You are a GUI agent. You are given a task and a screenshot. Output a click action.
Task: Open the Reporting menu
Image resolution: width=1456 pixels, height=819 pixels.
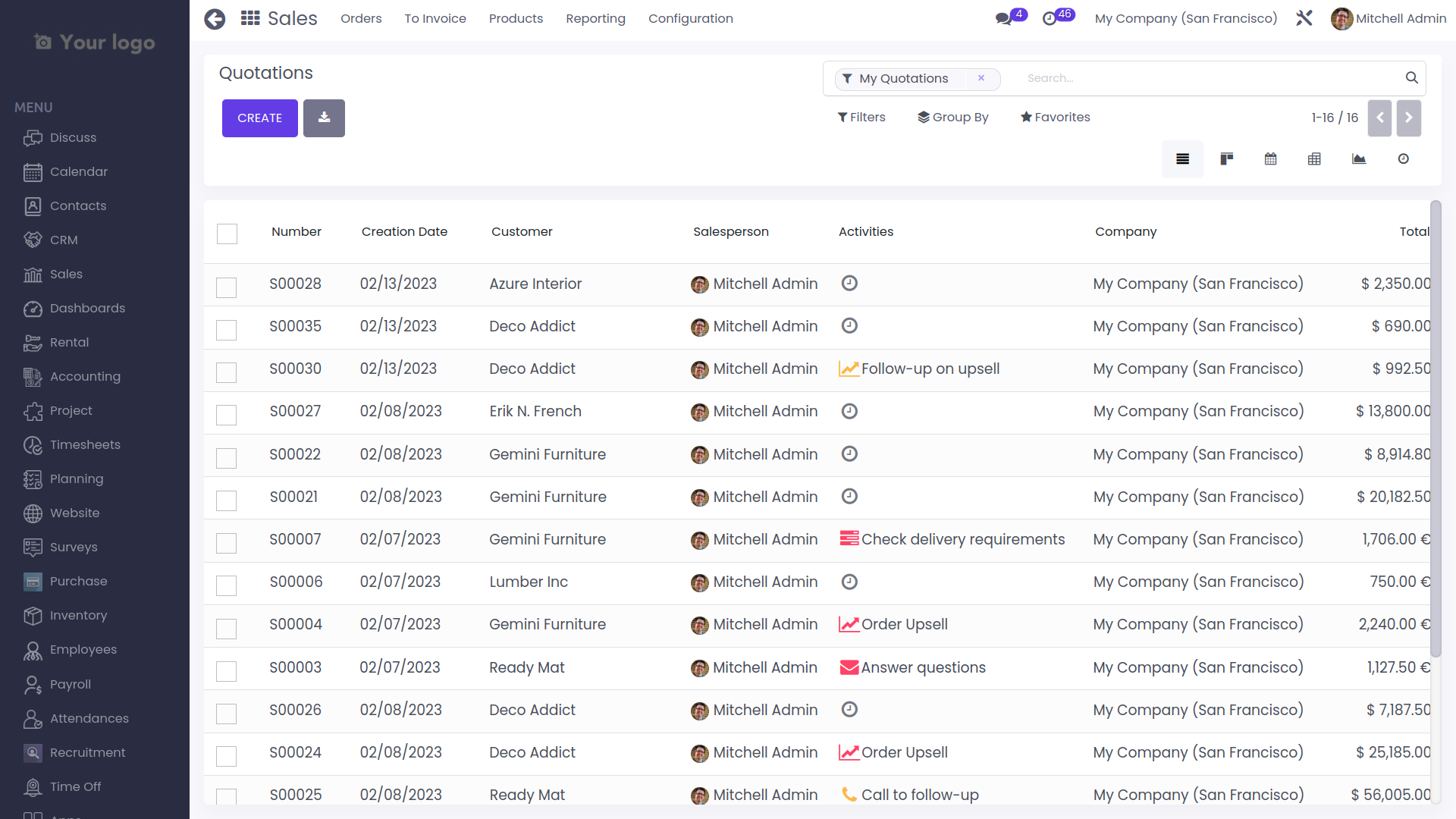click(x=595, y=18)
